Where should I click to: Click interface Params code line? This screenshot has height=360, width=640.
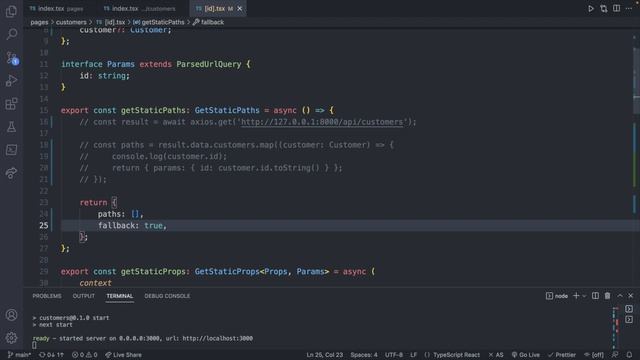(156, 64)
